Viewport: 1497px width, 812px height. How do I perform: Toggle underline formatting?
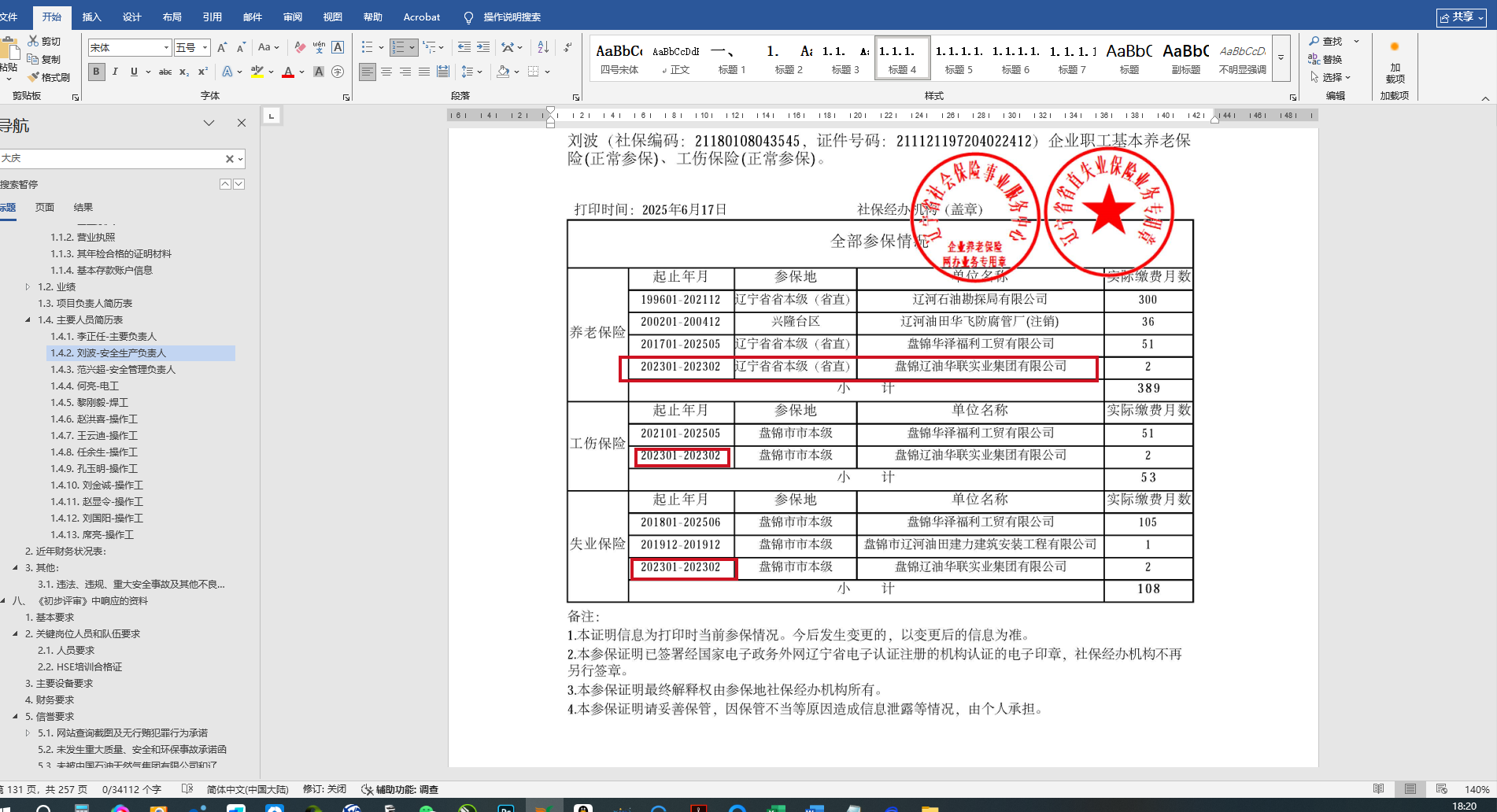[x=134, y=72]
